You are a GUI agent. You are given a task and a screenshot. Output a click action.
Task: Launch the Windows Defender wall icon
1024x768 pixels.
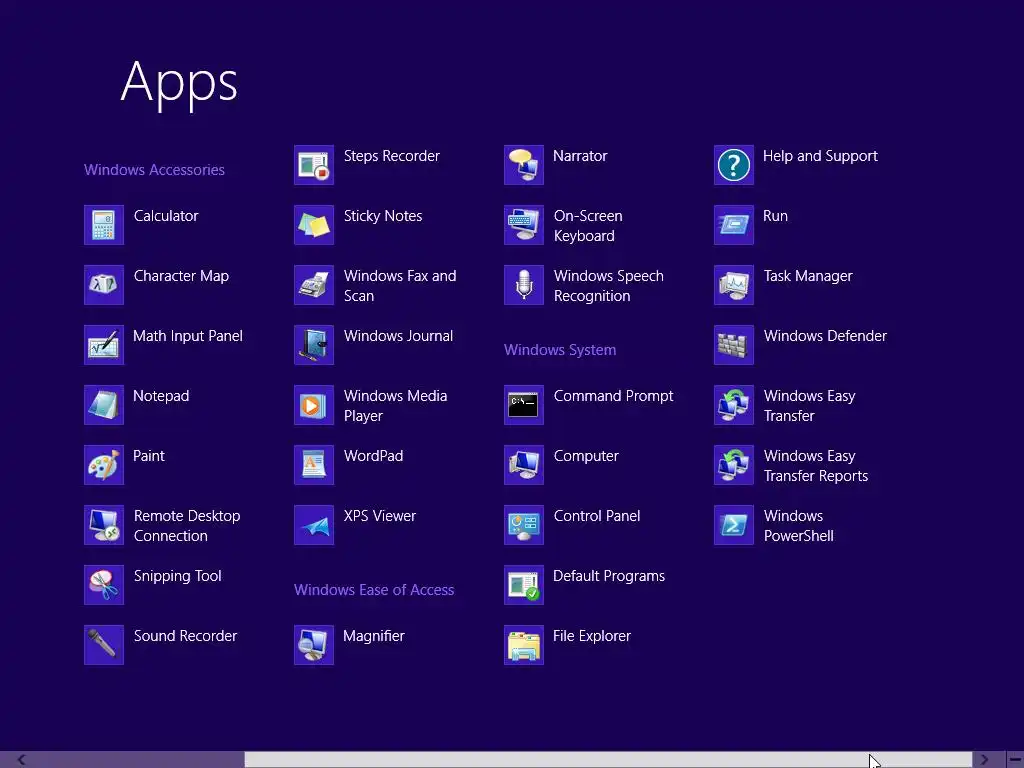click(x=734, y=345)
